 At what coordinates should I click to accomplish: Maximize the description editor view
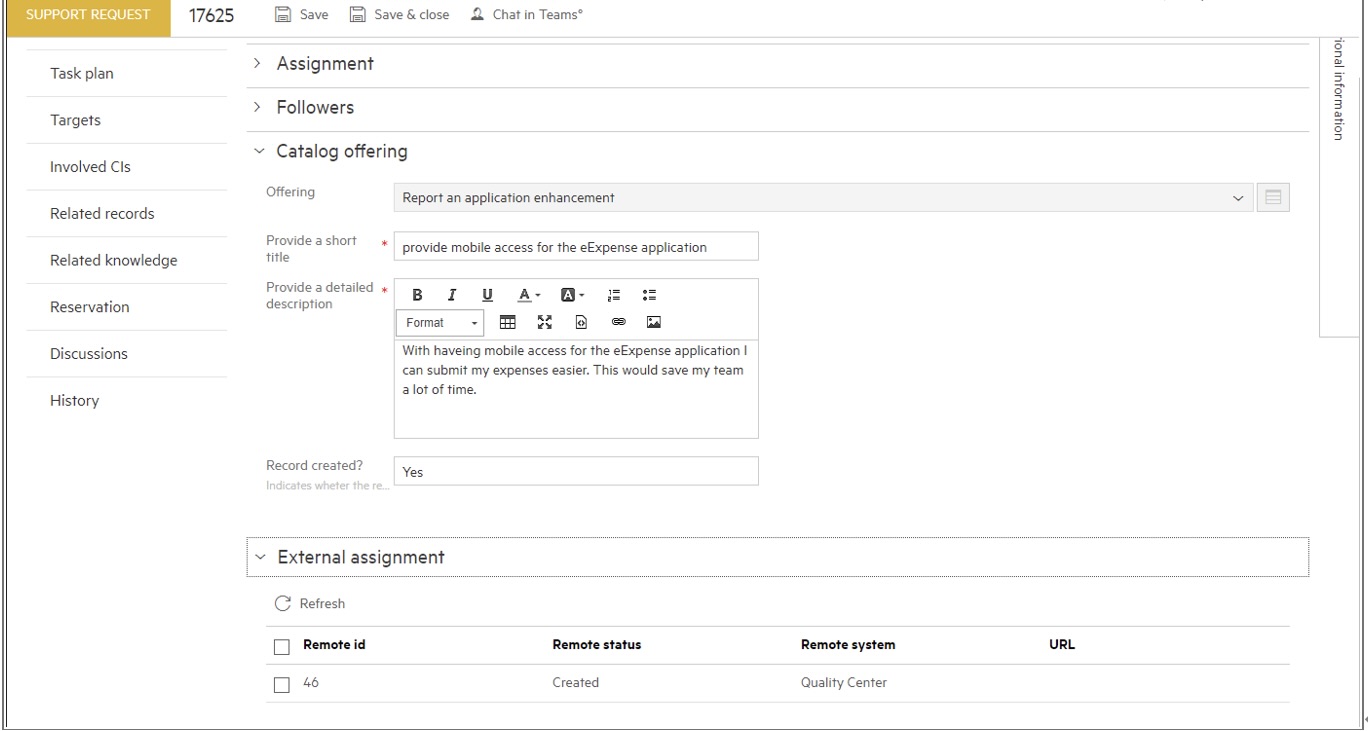544,322
